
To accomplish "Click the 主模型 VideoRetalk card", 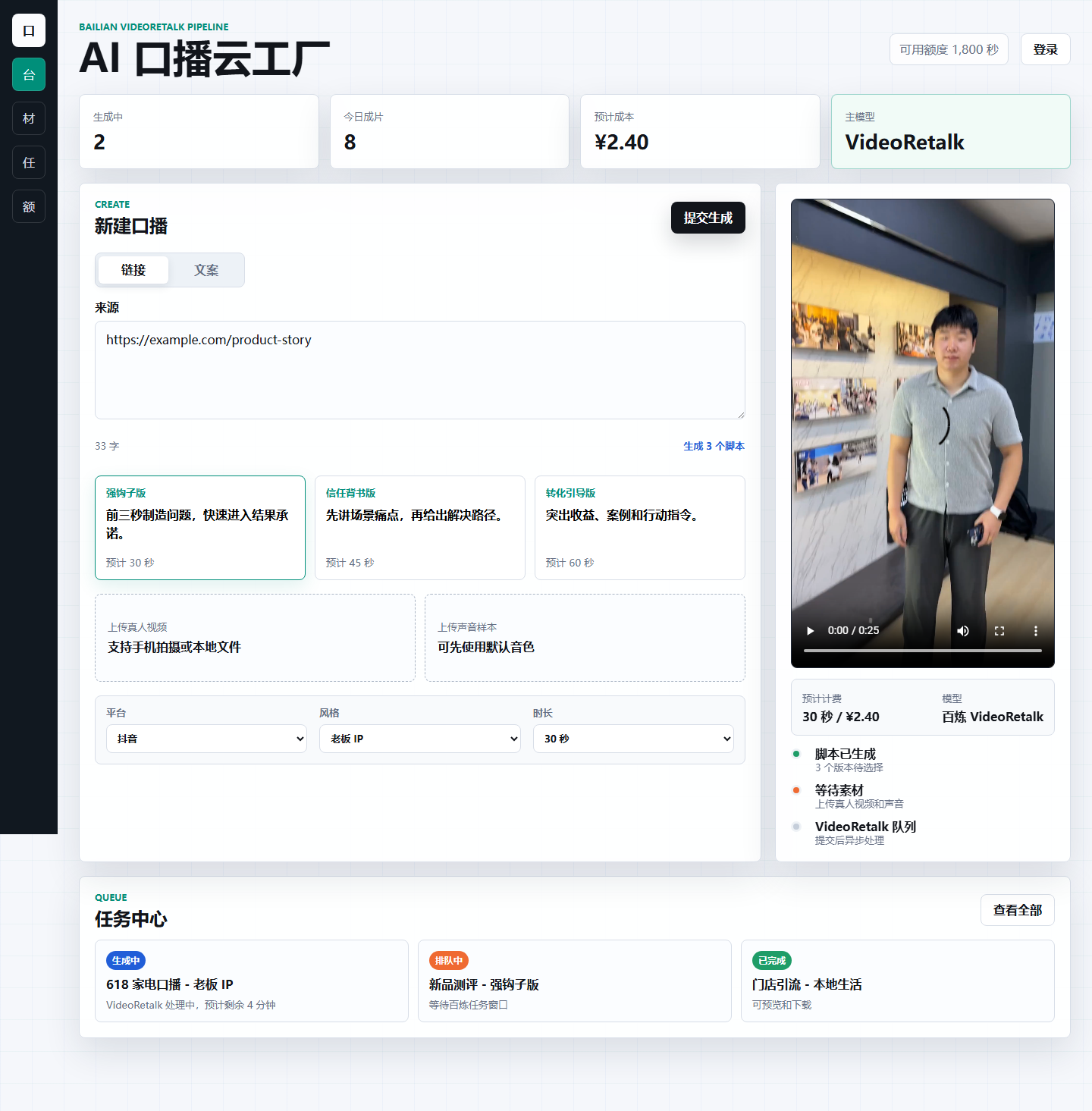I will pyautogui.click(x=951, y=131).
